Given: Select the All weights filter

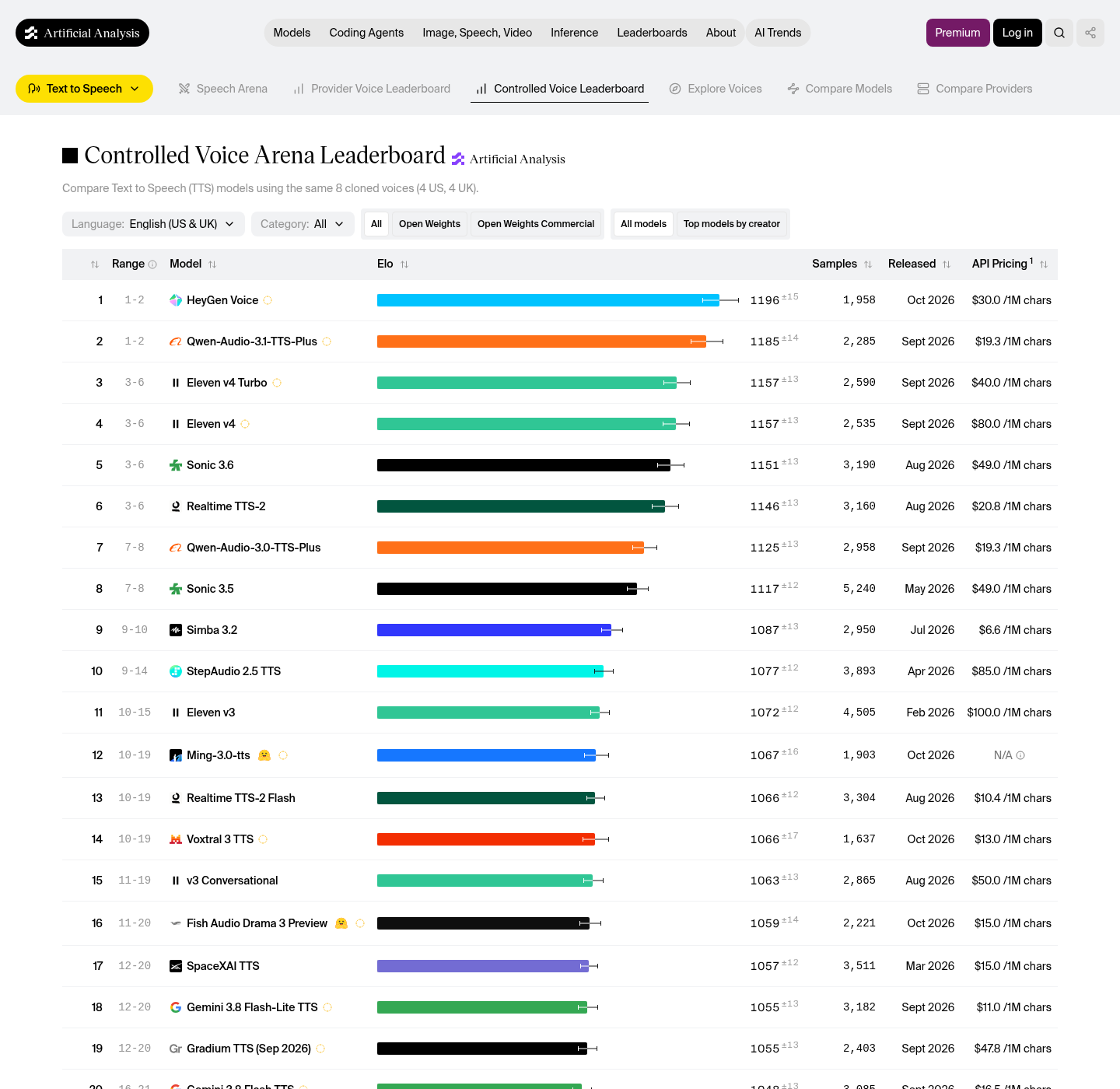Looking at the screenshot, I should pos(376,224).
